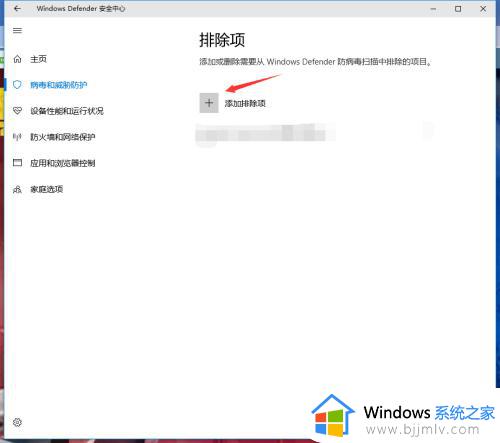This screenshot has height=443, width=500.
Task: Select the app and browser window icon
Action: [x=17, y=163]
